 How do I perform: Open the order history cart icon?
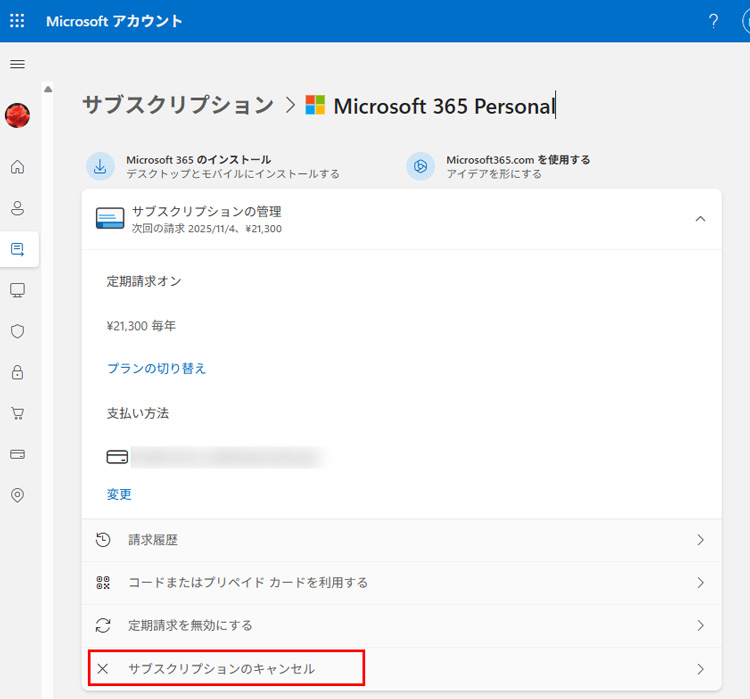pyautogui.click(x=18, y=413)
